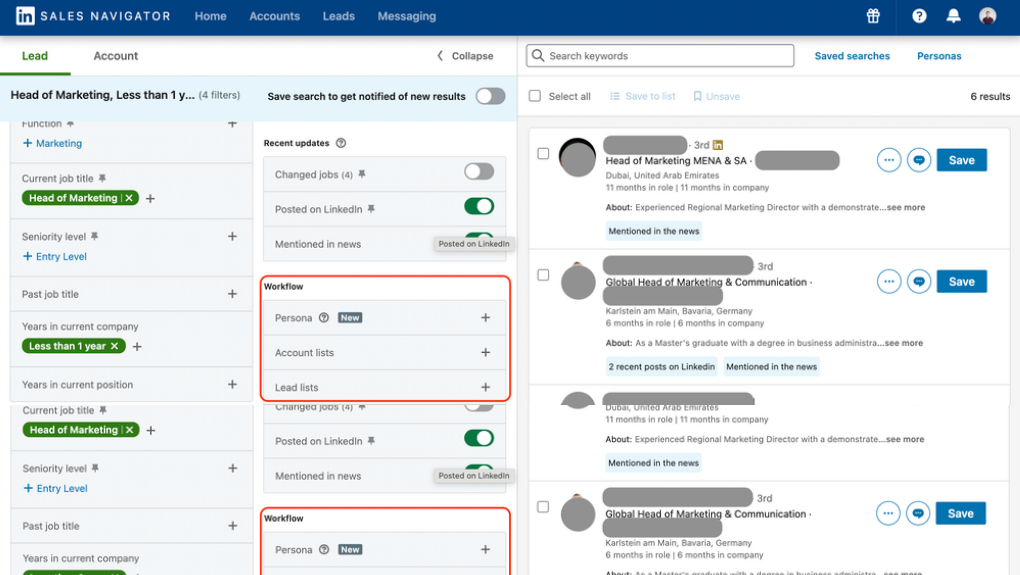The height and width of the screenshot is (575, 1020).
Task: Remove the lower Head of Marketing chip
Action: 129,430
